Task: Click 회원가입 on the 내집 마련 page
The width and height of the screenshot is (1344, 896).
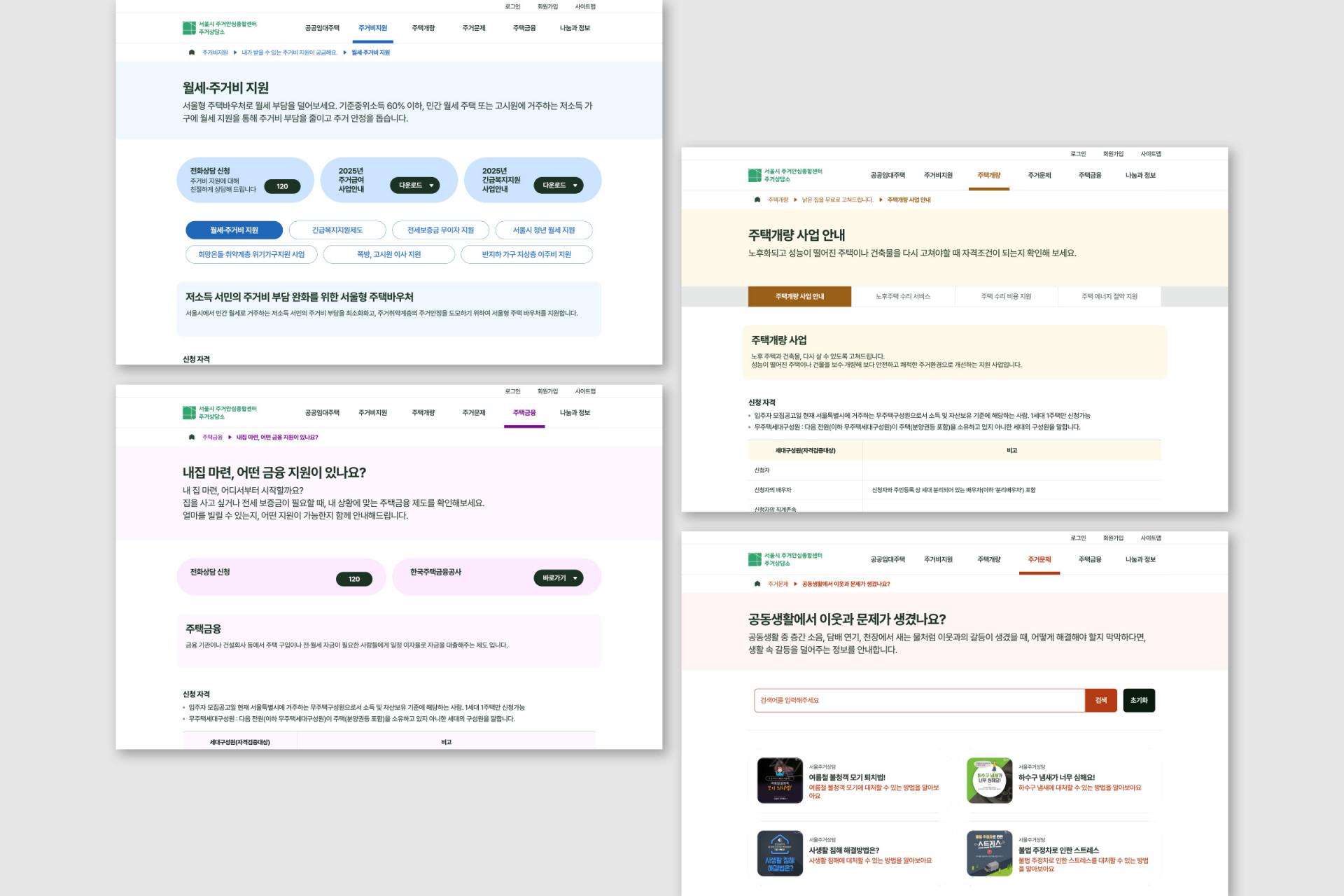Action: point(548,392)
